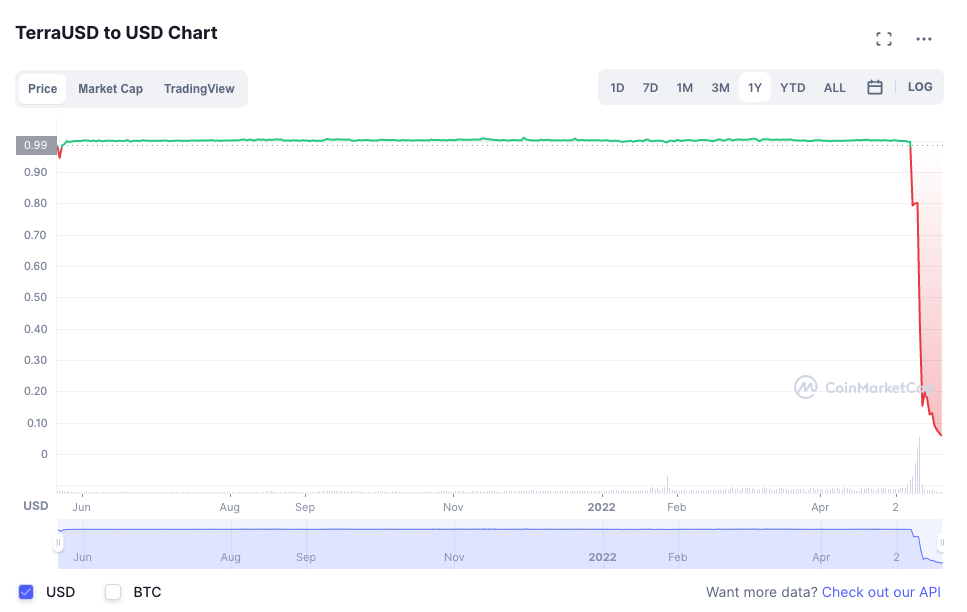Viewport: 967px width, 612px height.
Task: Select the 1M time range
Action: coord(685,88)
